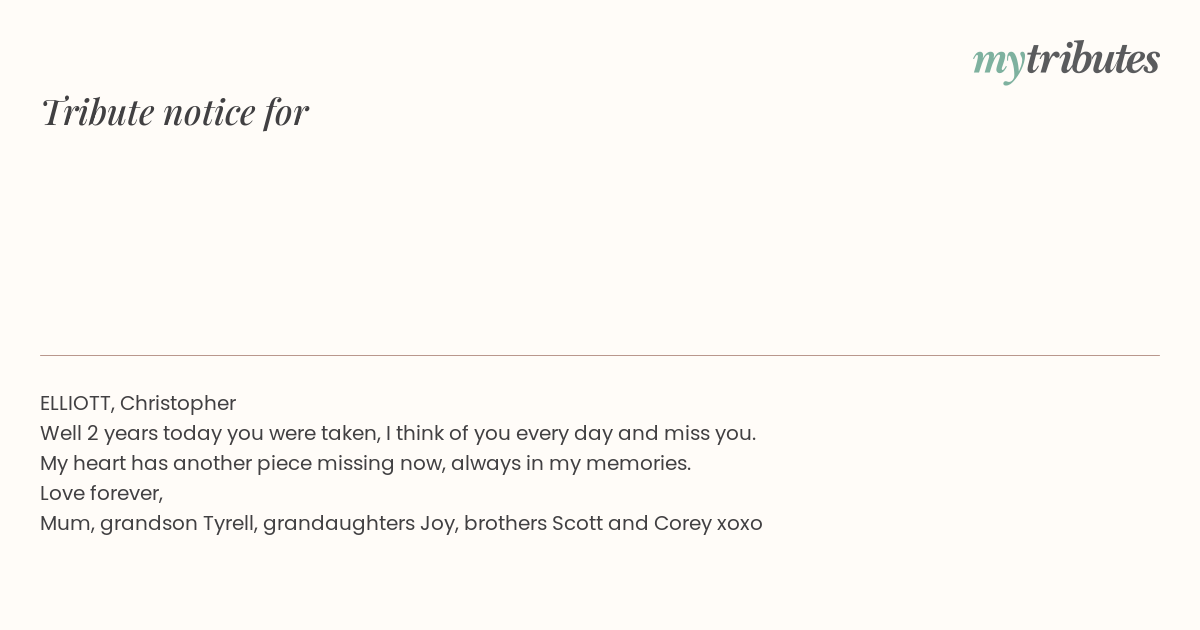Click the "Love forever," line
The width and height of the screenshot is (1200, 630).
[101, 493]
